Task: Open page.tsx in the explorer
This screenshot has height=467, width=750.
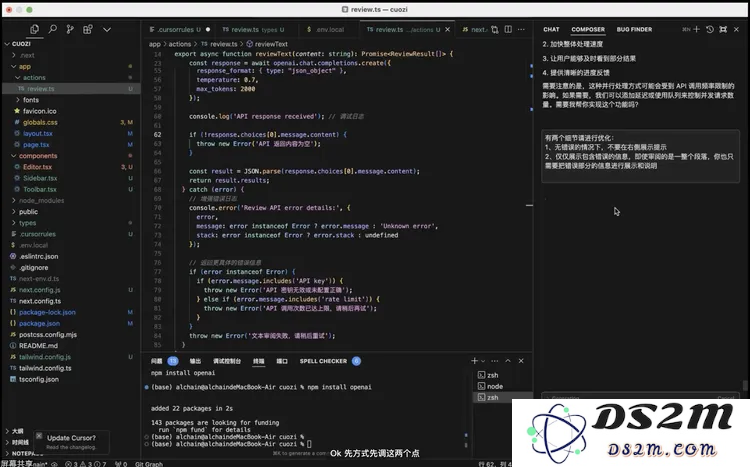Action: coord(36,145)
